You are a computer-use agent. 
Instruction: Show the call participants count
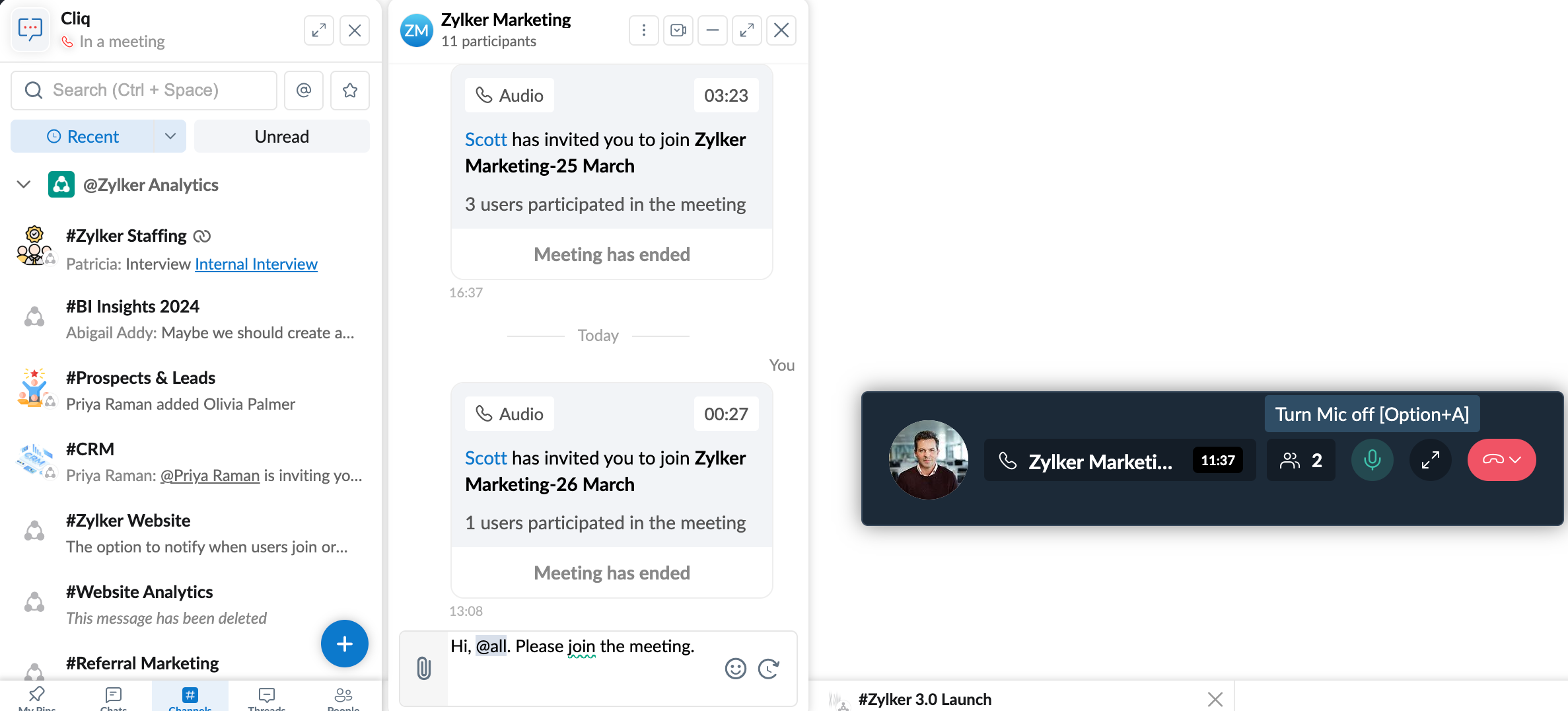click(1301, 460)
